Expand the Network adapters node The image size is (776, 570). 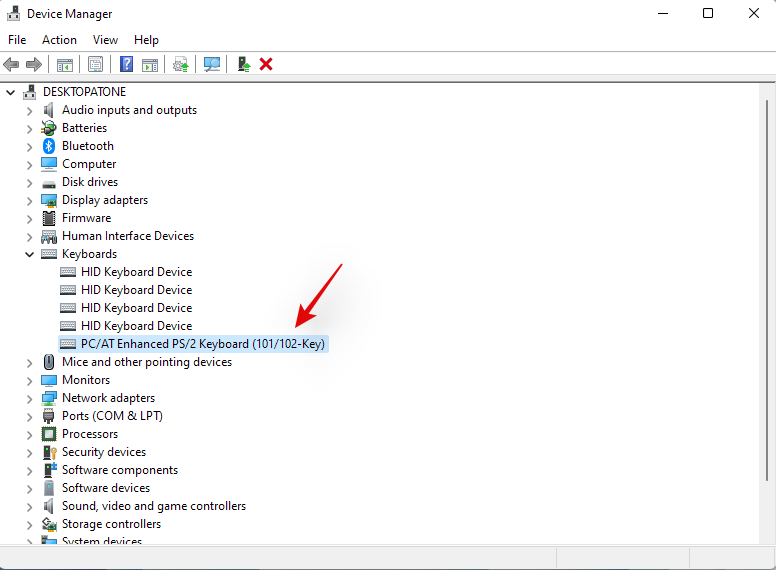coord(29,398)
